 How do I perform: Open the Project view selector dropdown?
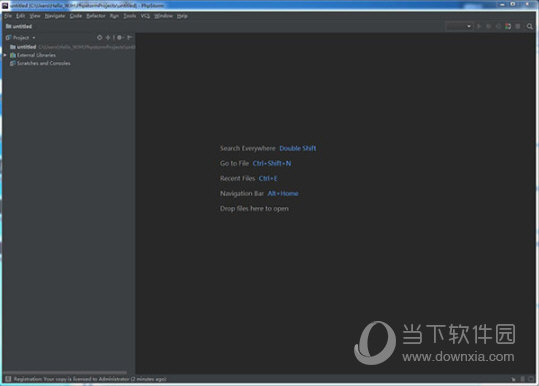[x=21, y=37]
